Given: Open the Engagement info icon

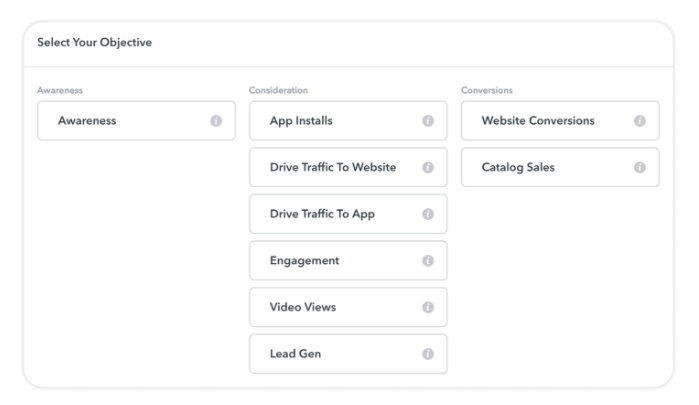Looking at the screenshot, I should click(428, 260).
